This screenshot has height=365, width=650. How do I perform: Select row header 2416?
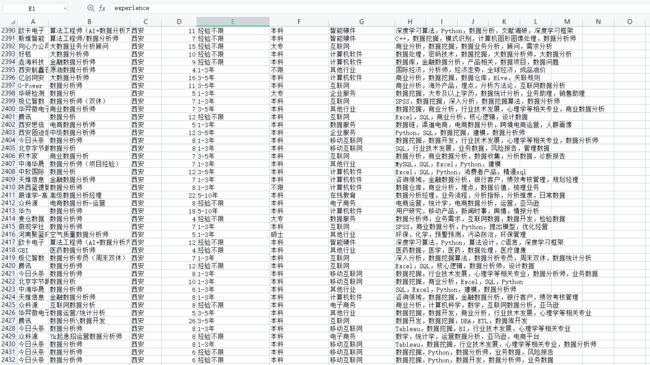[8, 234]
